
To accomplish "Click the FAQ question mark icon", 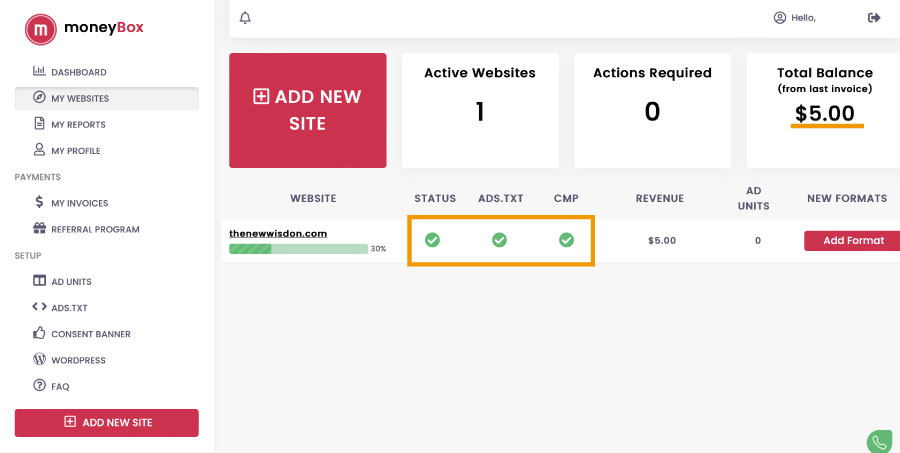I will point(39,385).
